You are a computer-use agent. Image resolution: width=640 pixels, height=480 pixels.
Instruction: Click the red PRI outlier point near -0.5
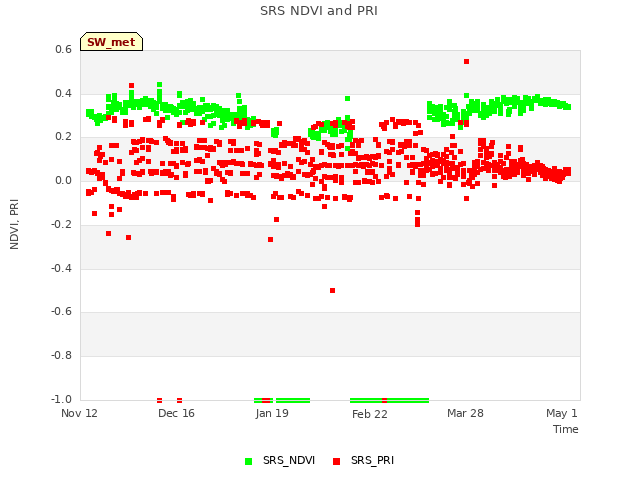[x=333, y=291]
